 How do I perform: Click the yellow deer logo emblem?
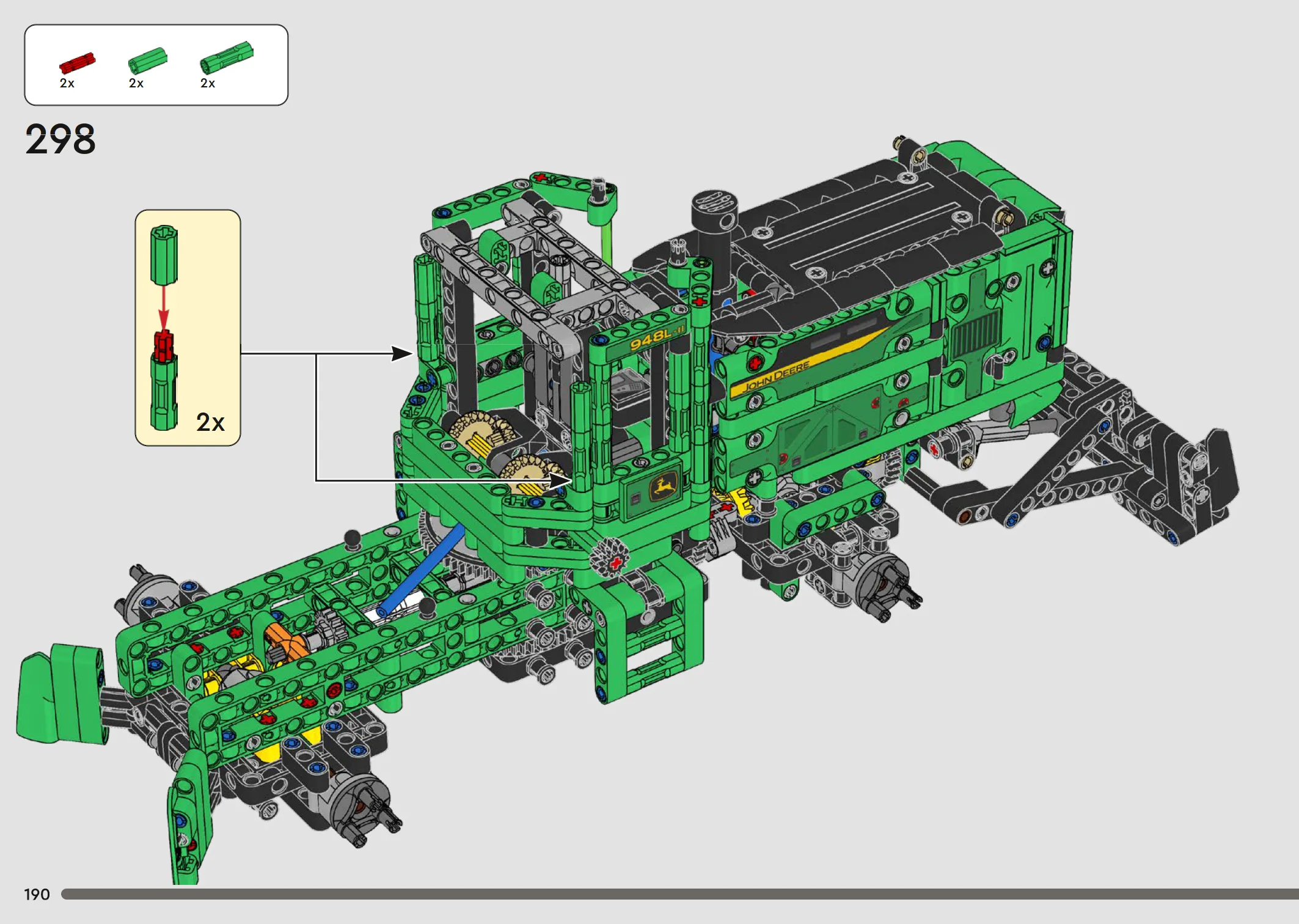coord(663,487)
